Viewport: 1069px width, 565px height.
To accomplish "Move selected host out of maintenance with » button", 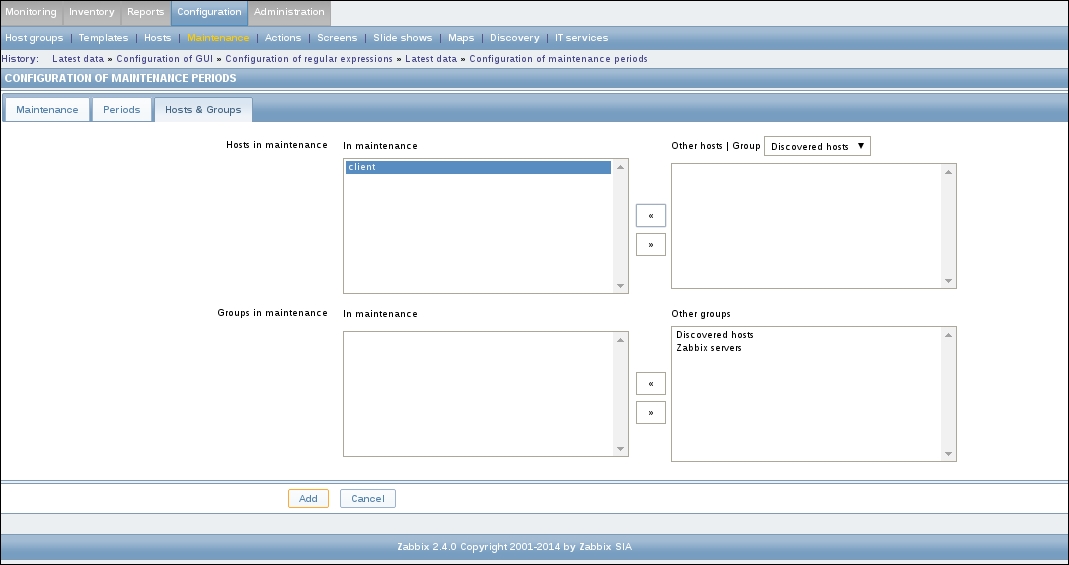I will [650, 244].
